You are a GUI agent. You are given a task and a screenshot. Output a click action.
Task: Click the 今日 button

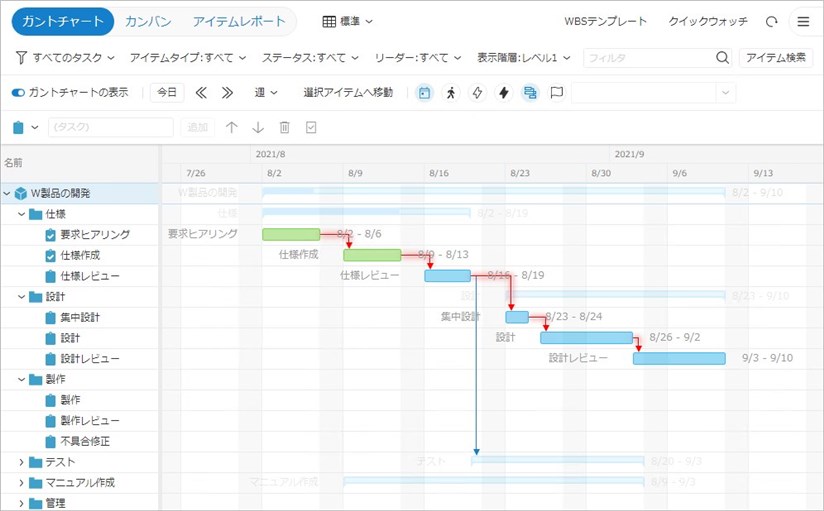tap(167, 93)
